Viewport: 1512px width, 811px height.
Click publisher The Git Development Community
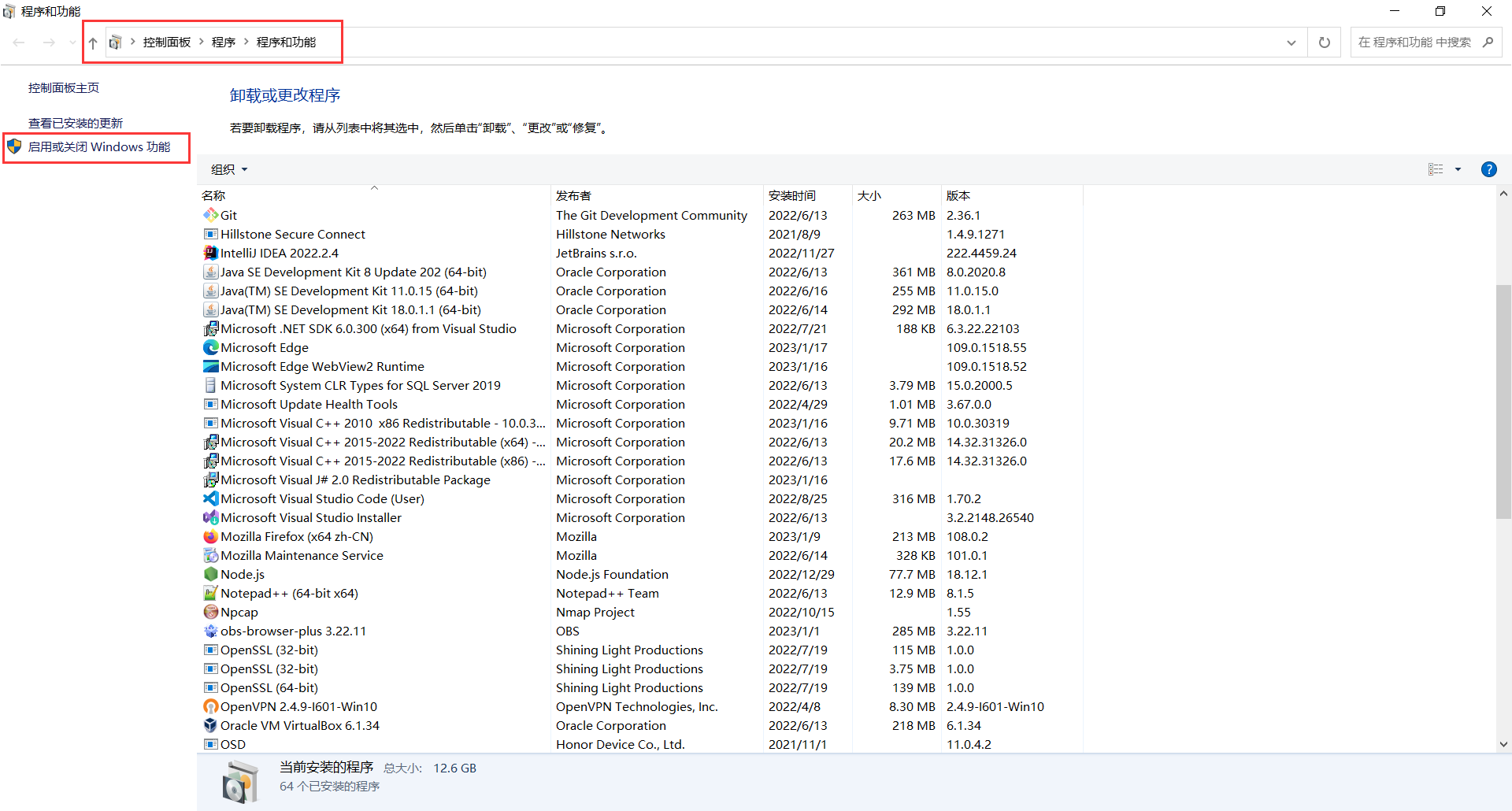(x=651, y=215)
